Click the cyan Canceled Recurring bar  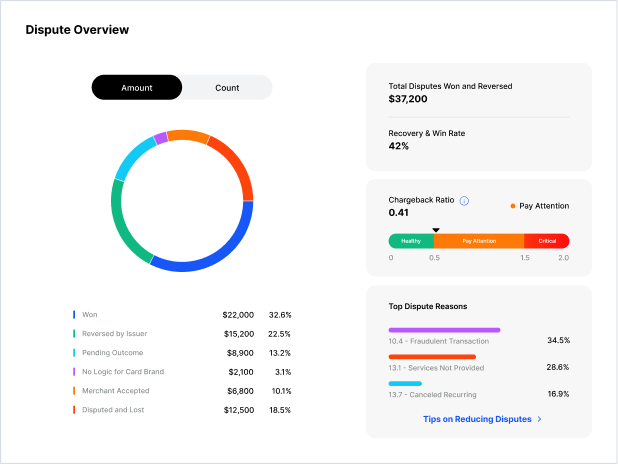405,384
